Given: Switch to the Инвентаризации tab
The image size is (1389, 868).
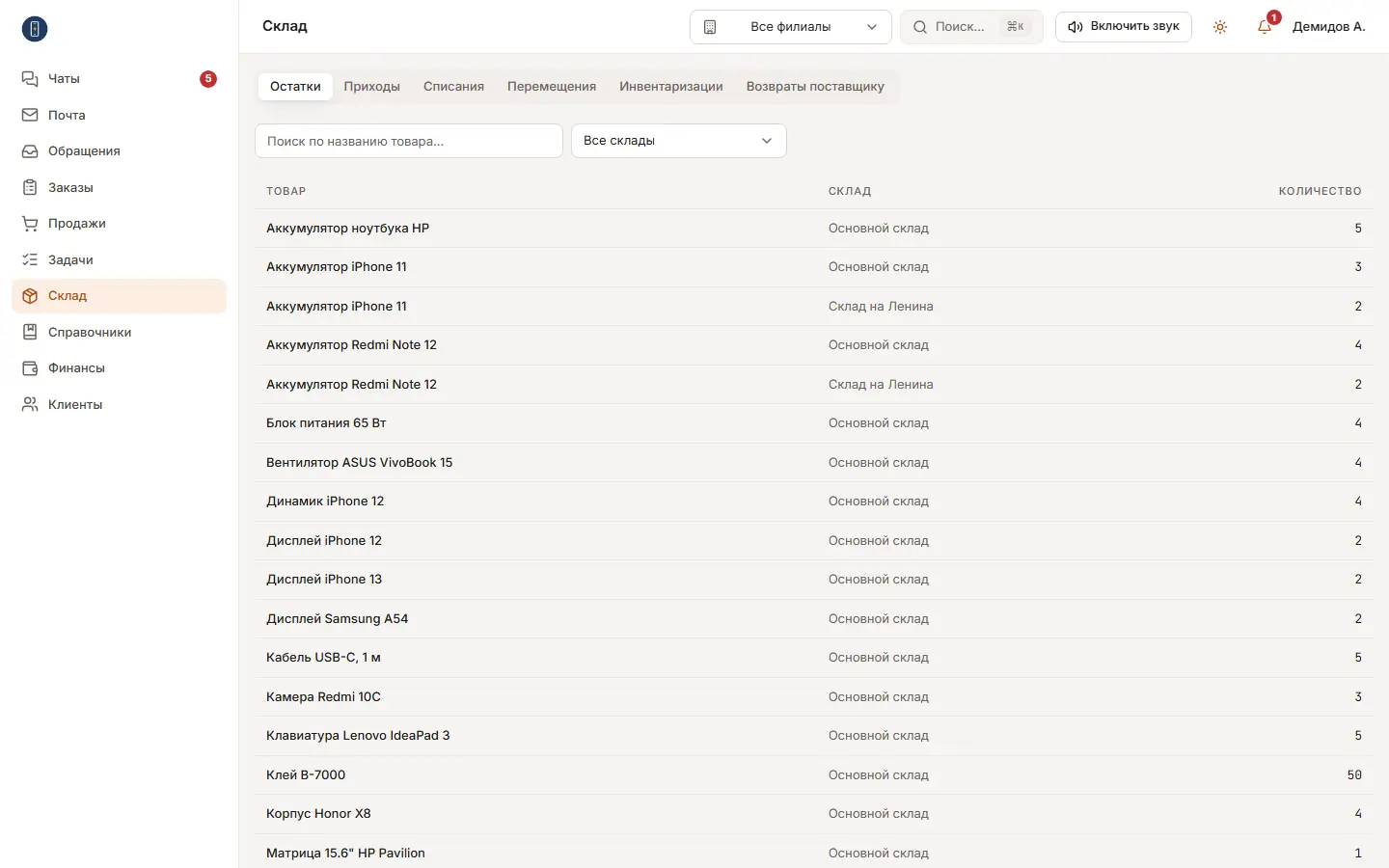Looking at the screenshot, I should coord(671,87).
